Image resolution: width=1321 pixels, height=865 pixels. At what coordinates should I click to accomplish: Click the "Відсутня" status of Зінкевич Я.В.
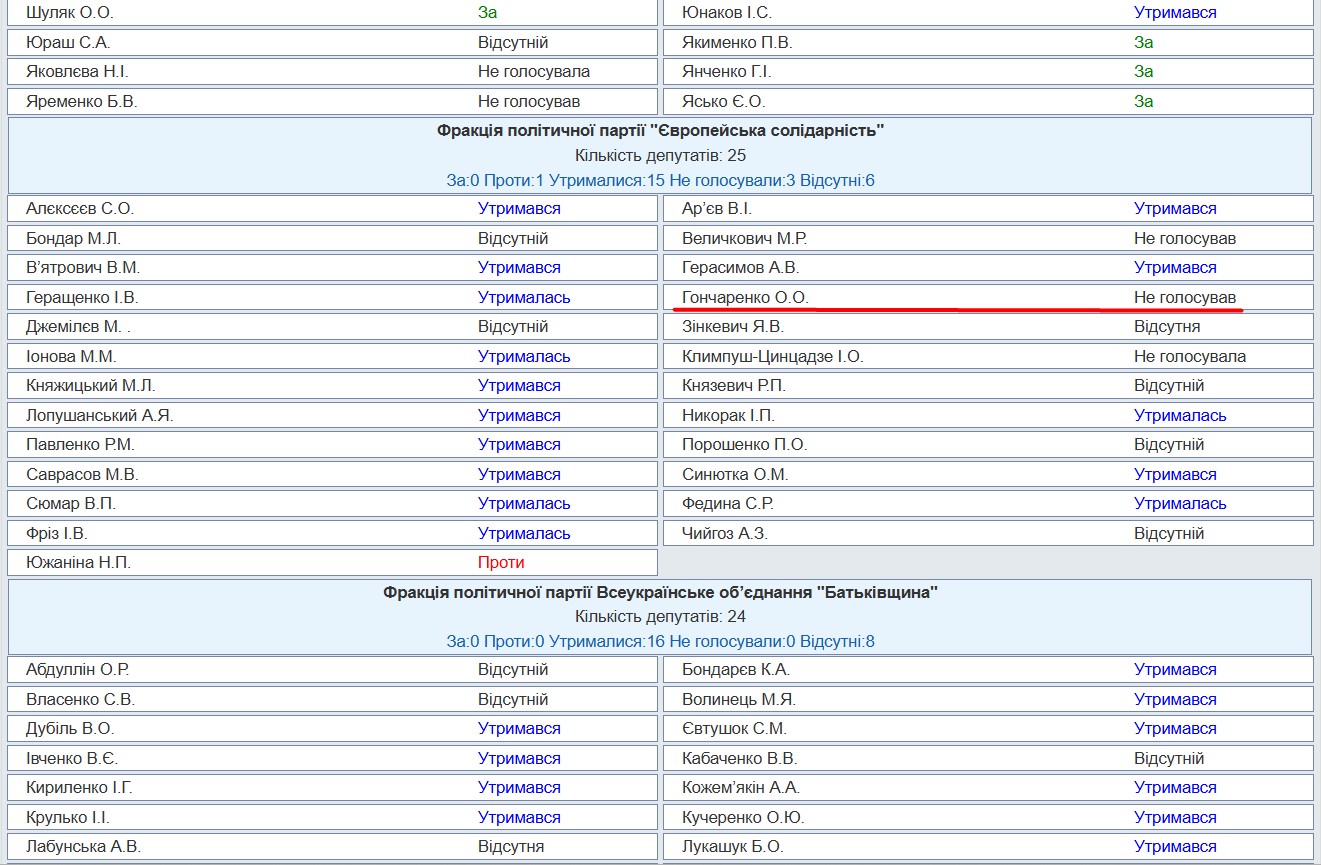tap(1167, 327)
